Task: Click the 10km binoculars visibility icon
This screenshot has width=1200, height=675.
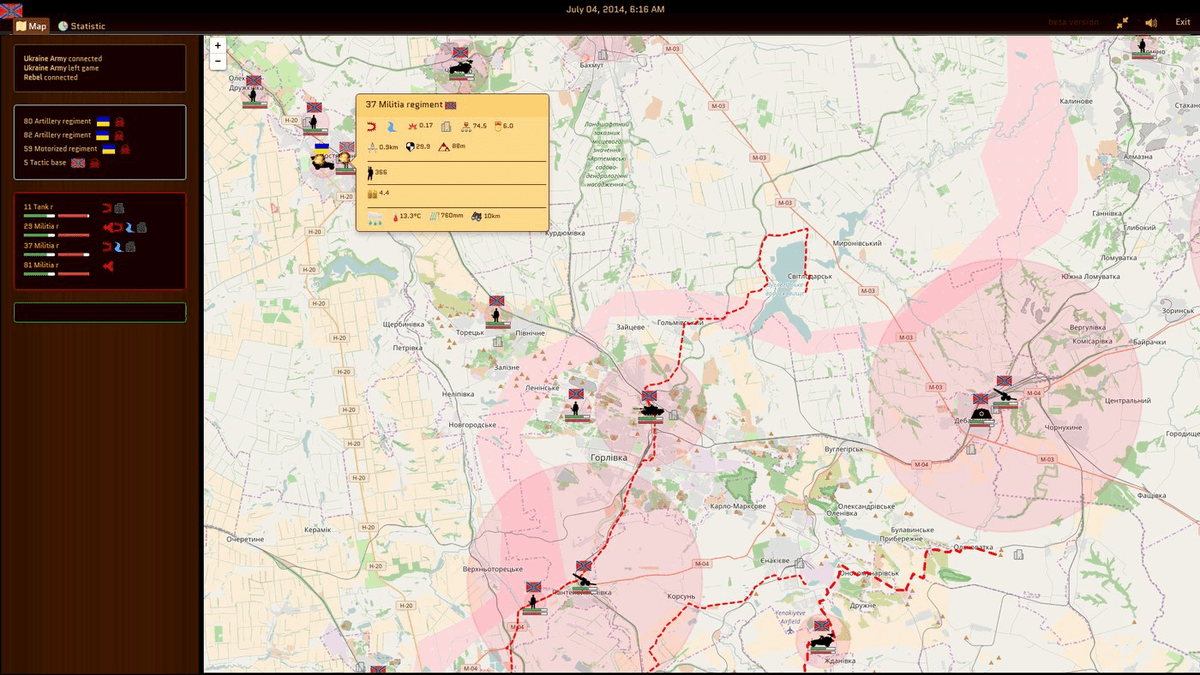Action: [x=476, y=217]
